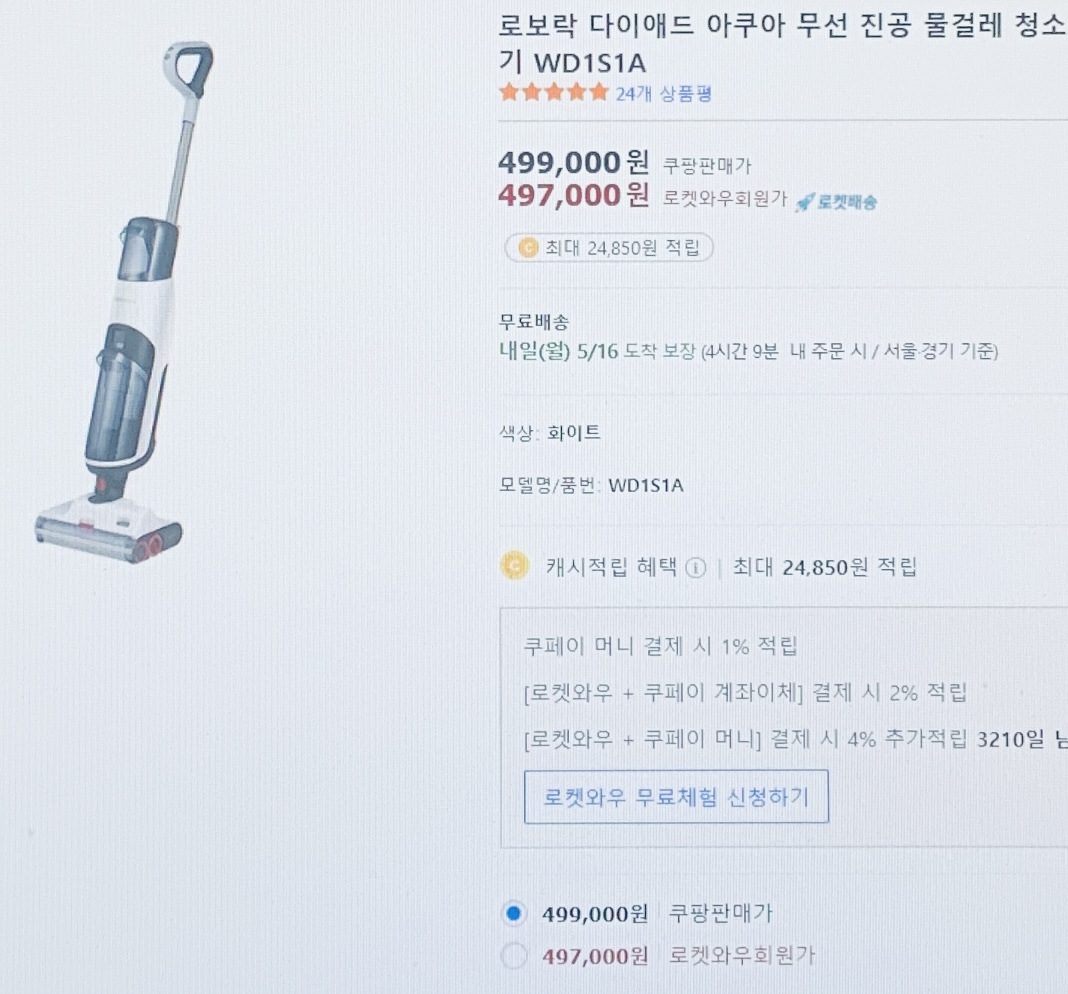Click the 캐시적립 혜택 coin icon

(x=515, y=565)
